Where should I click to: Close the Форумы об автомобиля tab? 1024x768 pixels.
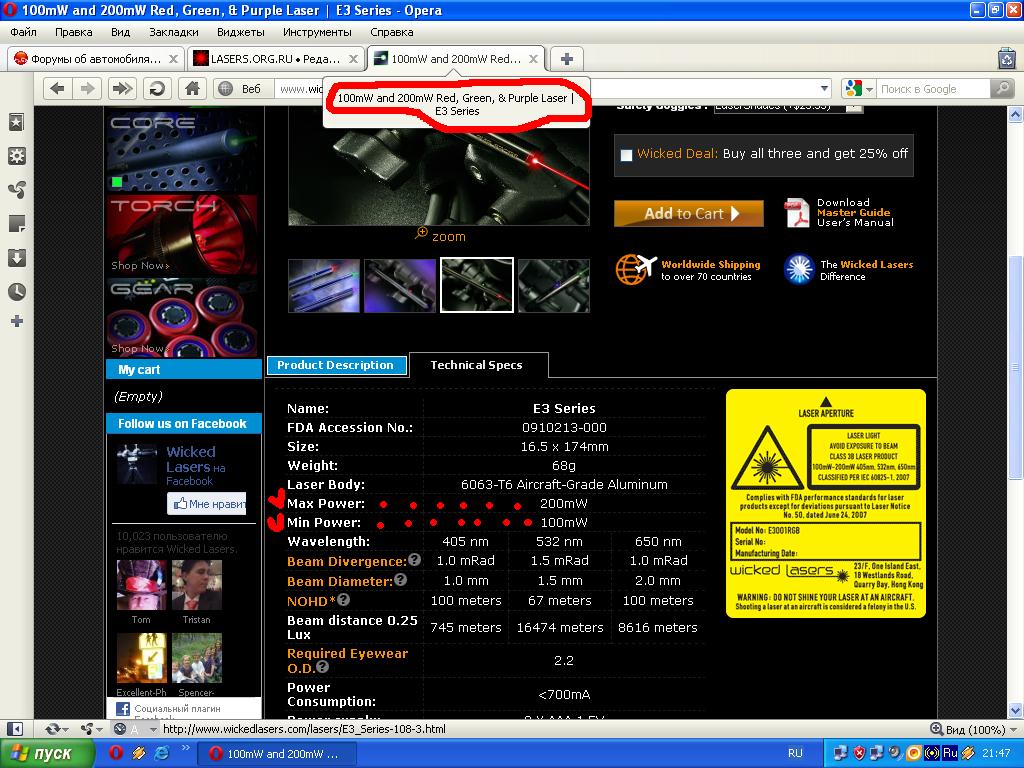(173, 59)
